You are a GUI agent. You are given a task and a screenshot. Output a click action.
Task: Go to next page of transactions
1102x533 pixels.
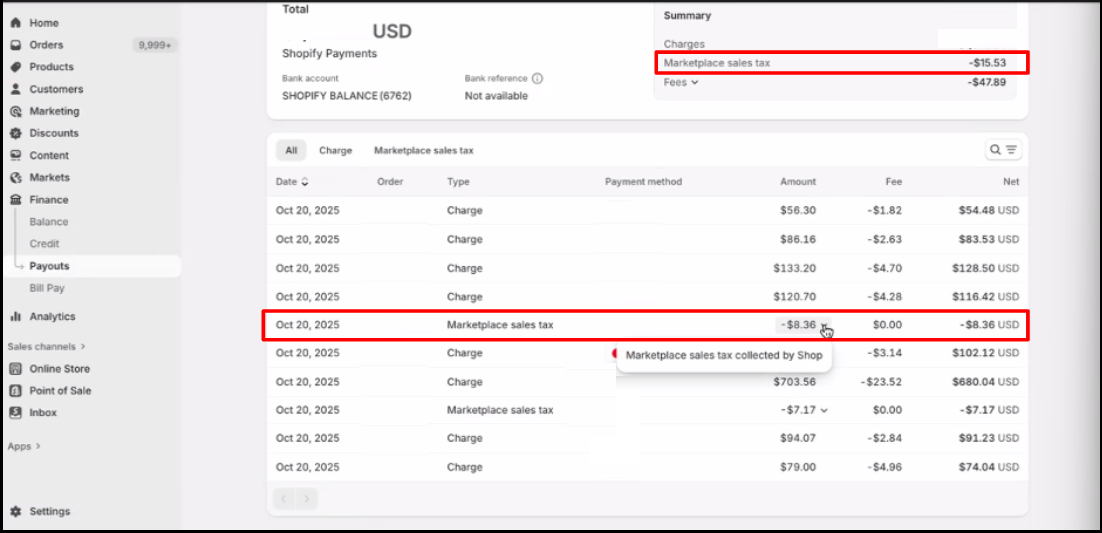tap(307, 498)
